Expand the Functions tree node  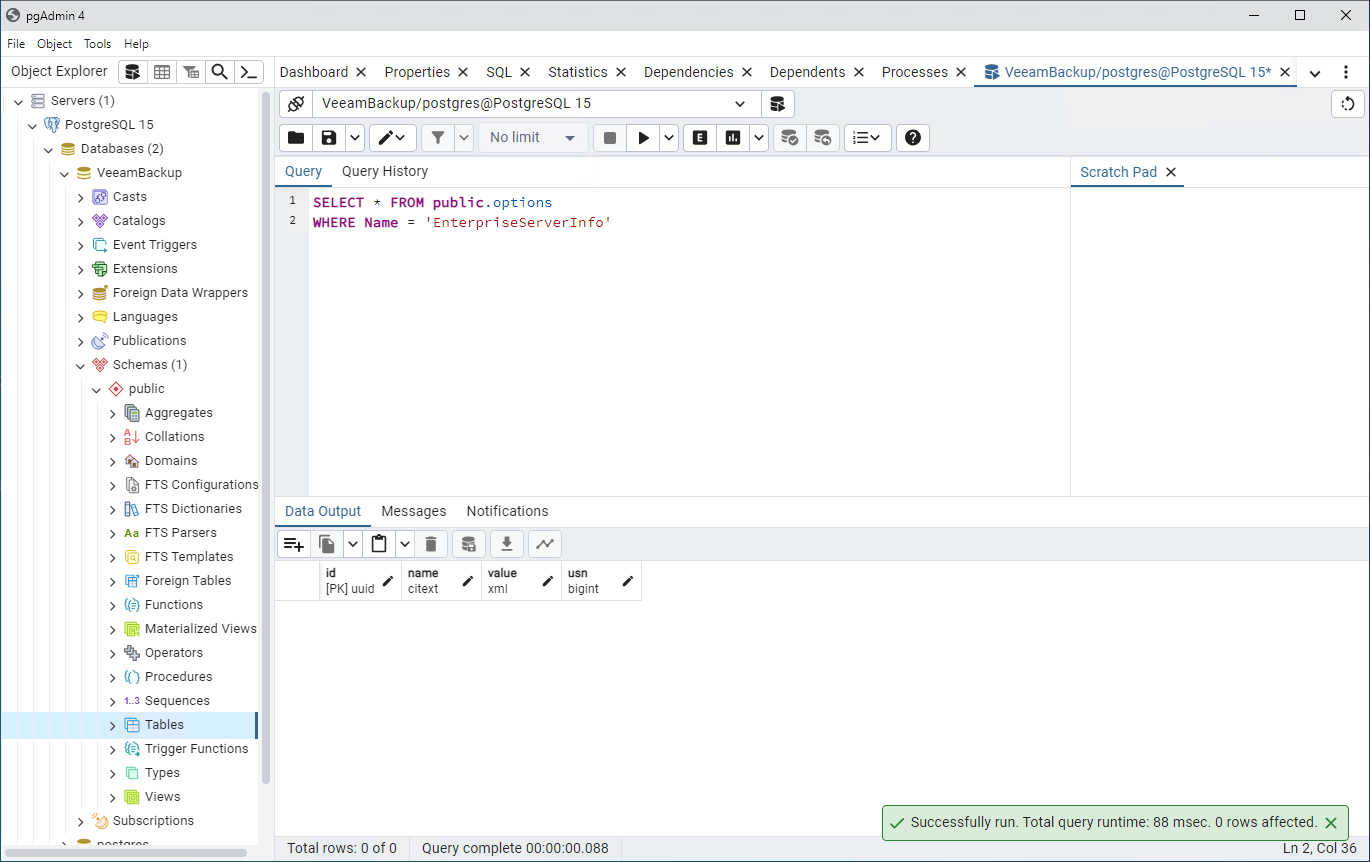(113, 605)
